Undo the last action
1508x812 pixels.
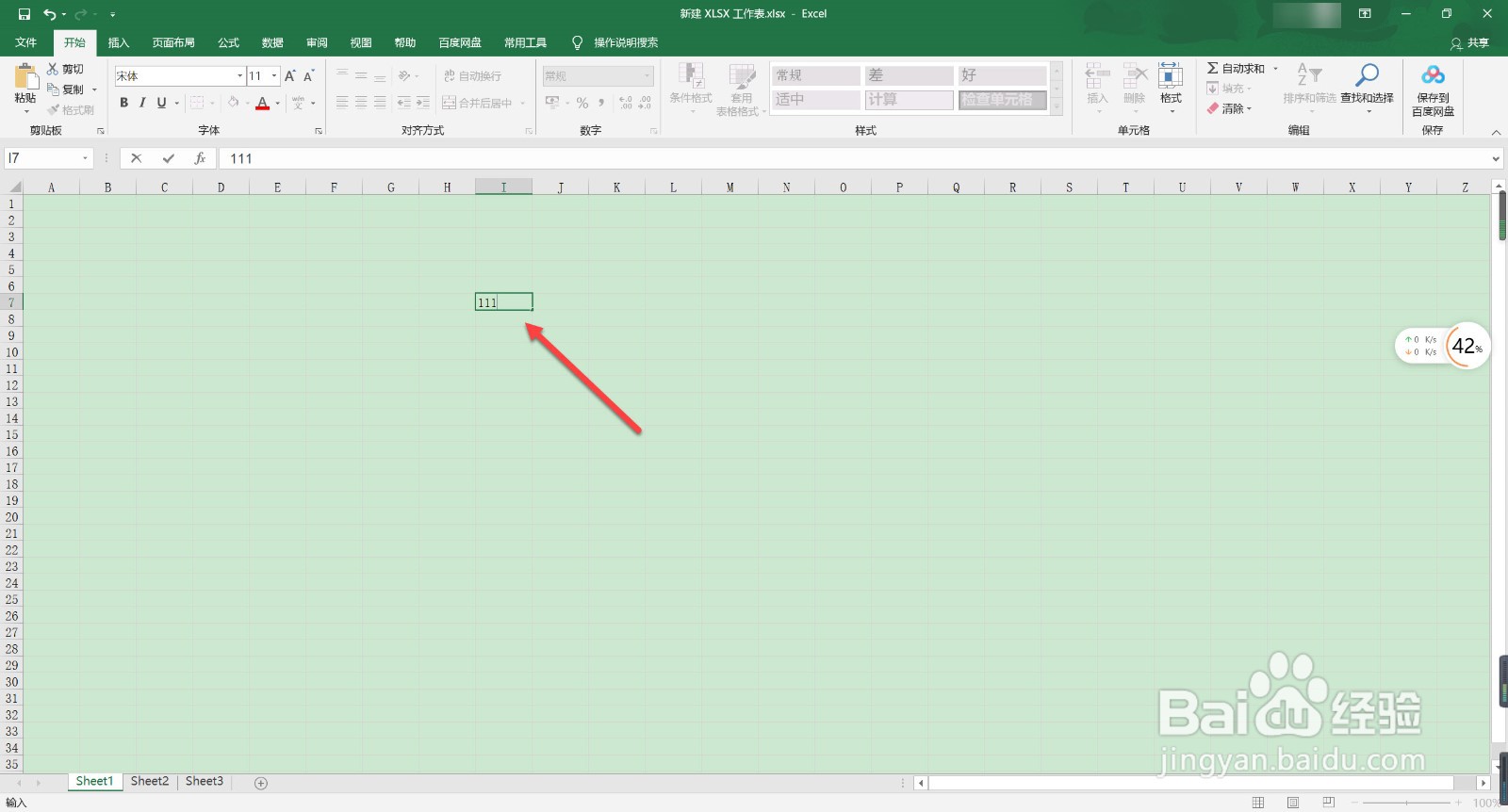[50, 14]
